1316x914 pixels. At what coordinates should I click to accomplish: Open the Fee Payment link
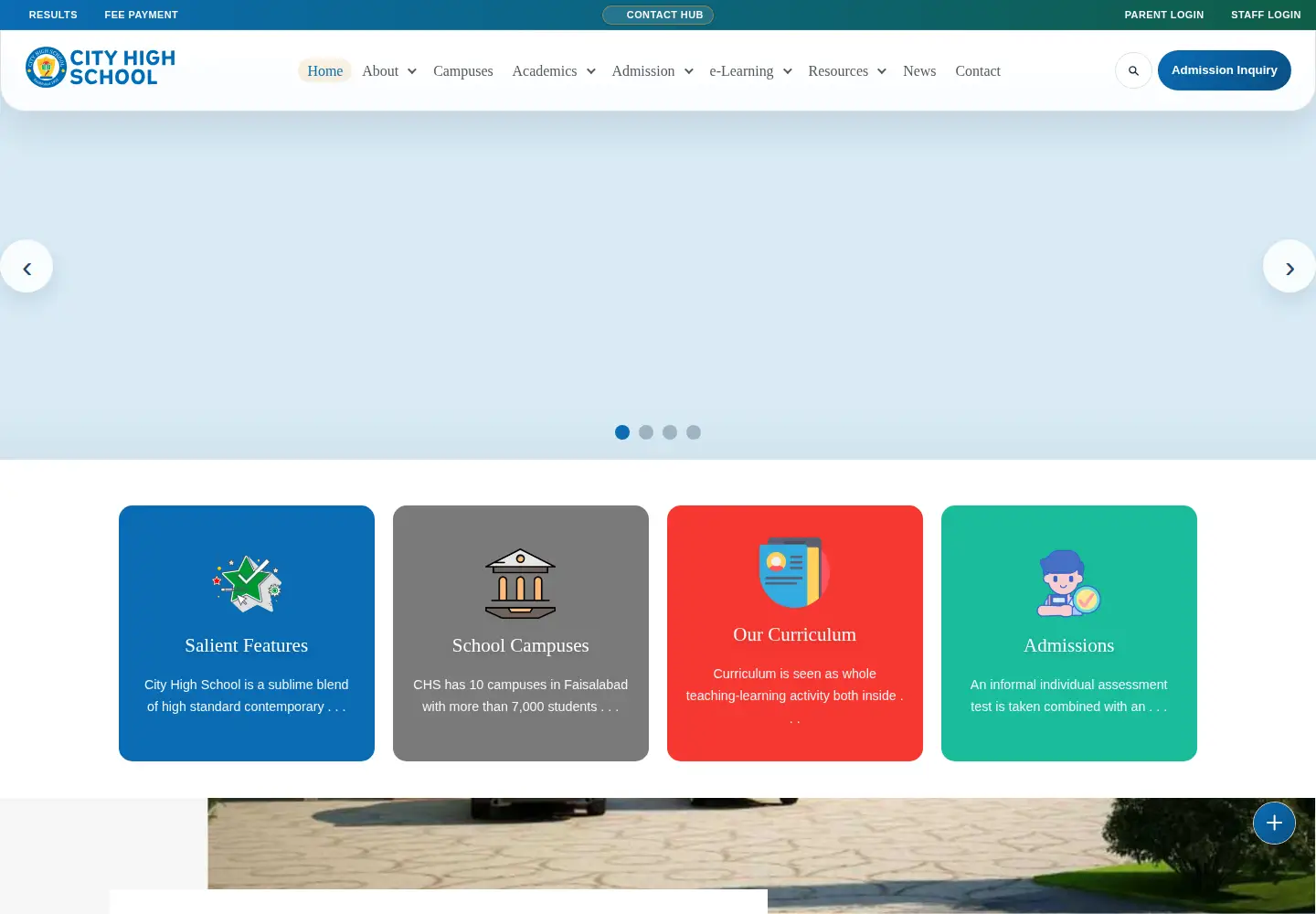(142, 15)
